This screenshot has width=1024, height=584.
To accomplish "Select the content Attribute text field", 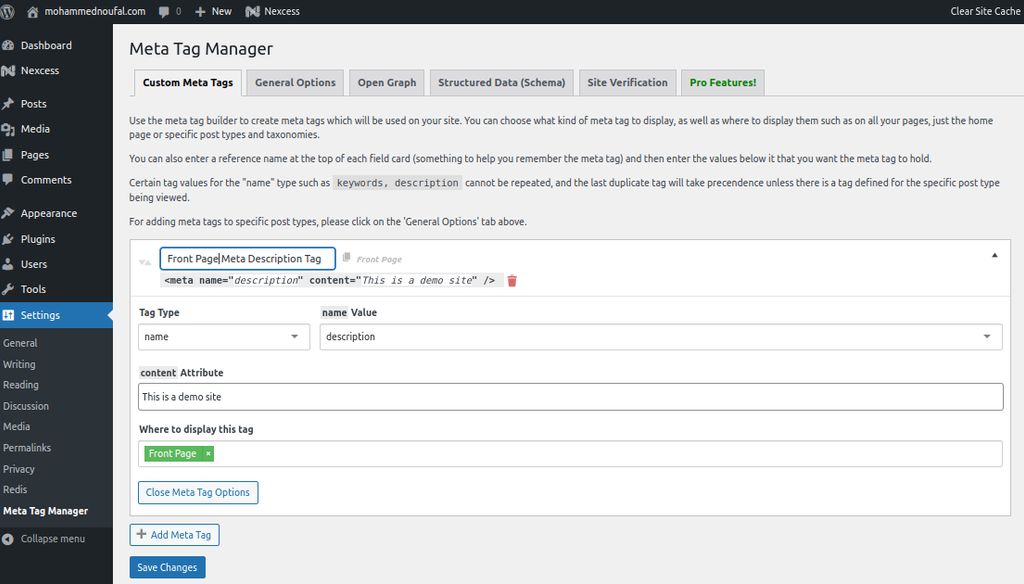I will click(572, 396).
